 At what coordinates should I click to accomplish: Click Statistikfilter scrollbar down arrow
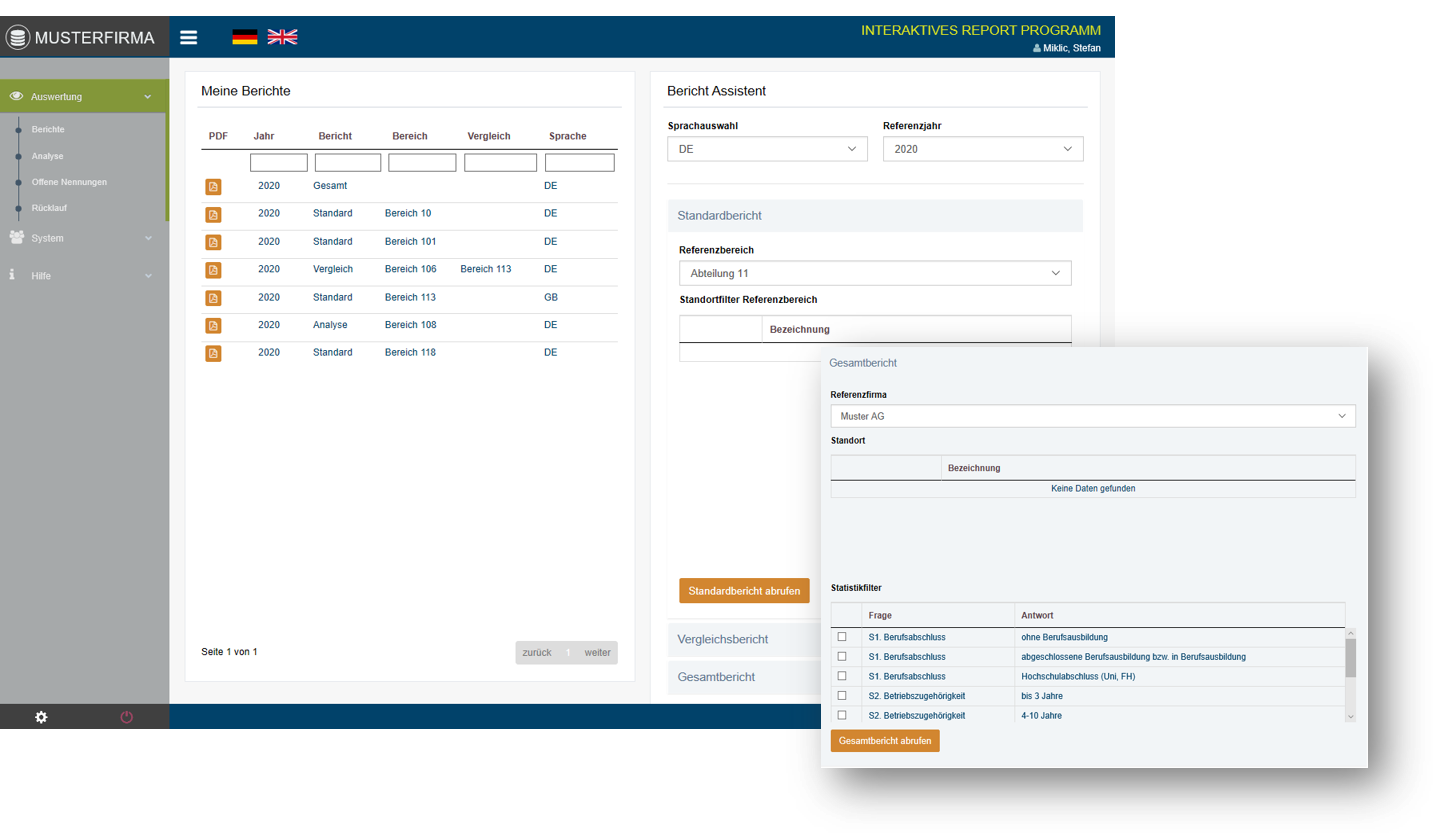click(x=1350, y=716)
